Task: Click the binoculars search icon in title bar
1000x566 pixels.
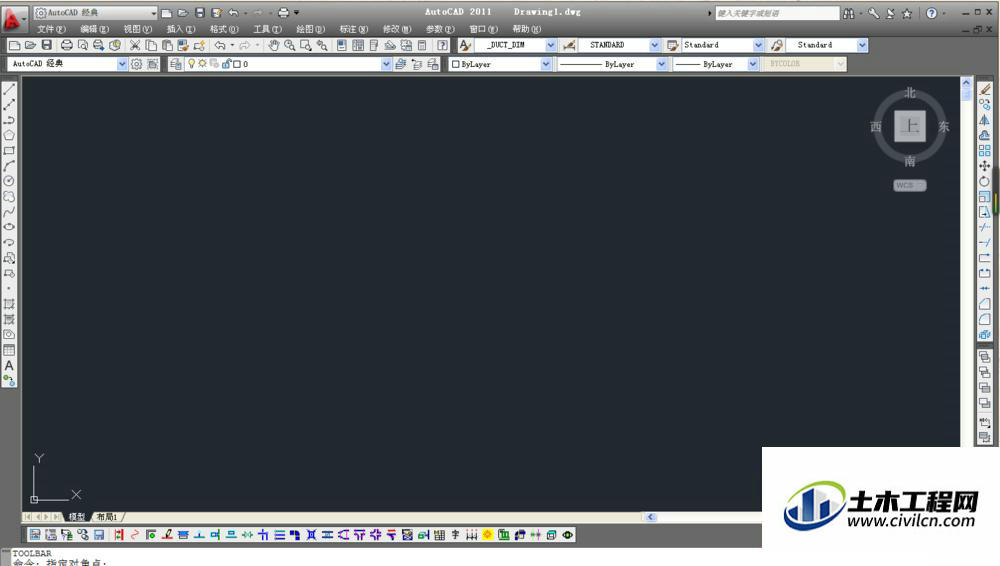Action: (849, 13)
